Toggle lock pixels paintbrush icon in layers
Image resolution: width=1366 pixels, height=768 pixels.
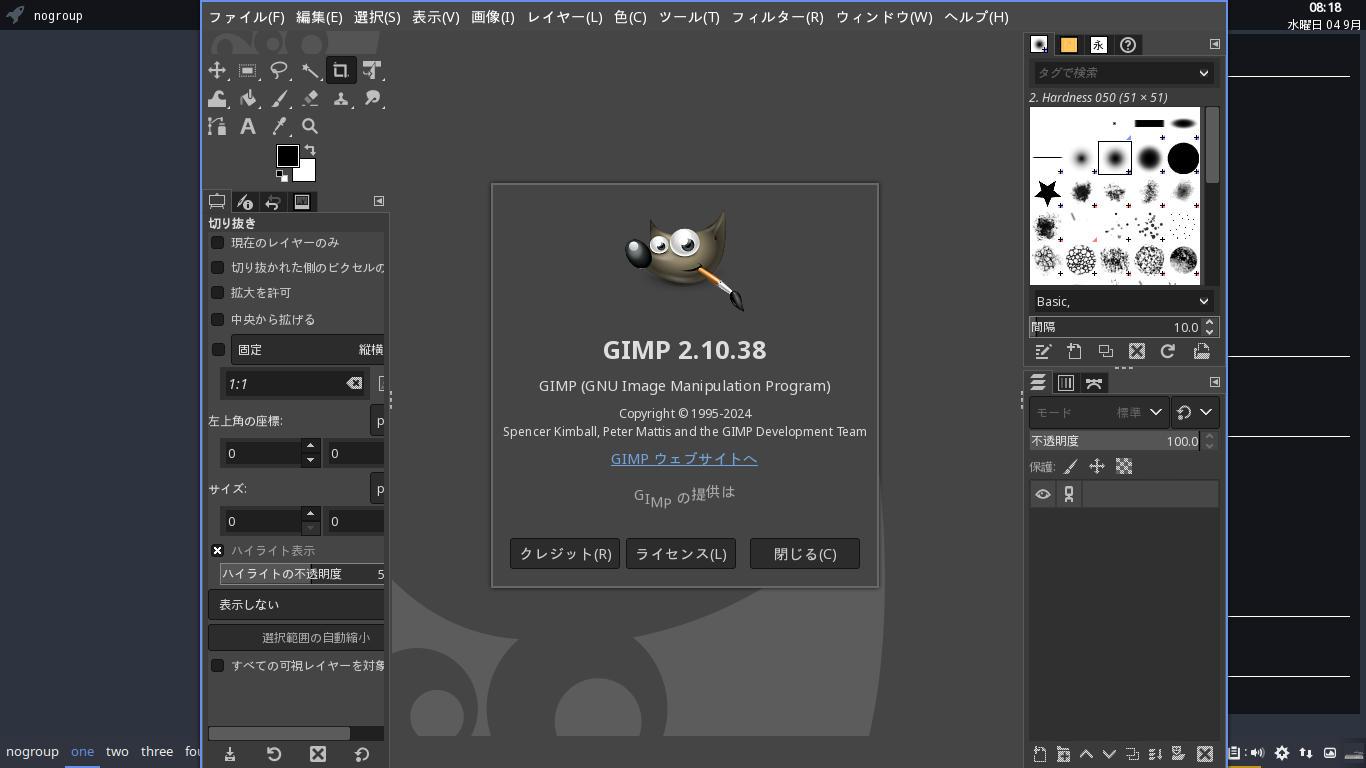(x=1070, y=467)
